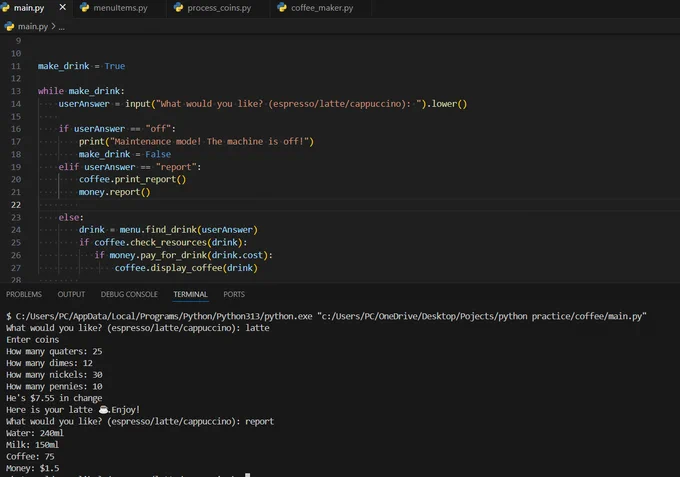Click the money.report() line
The height and width of the screenshot is (477, 680).
point(114,192)
